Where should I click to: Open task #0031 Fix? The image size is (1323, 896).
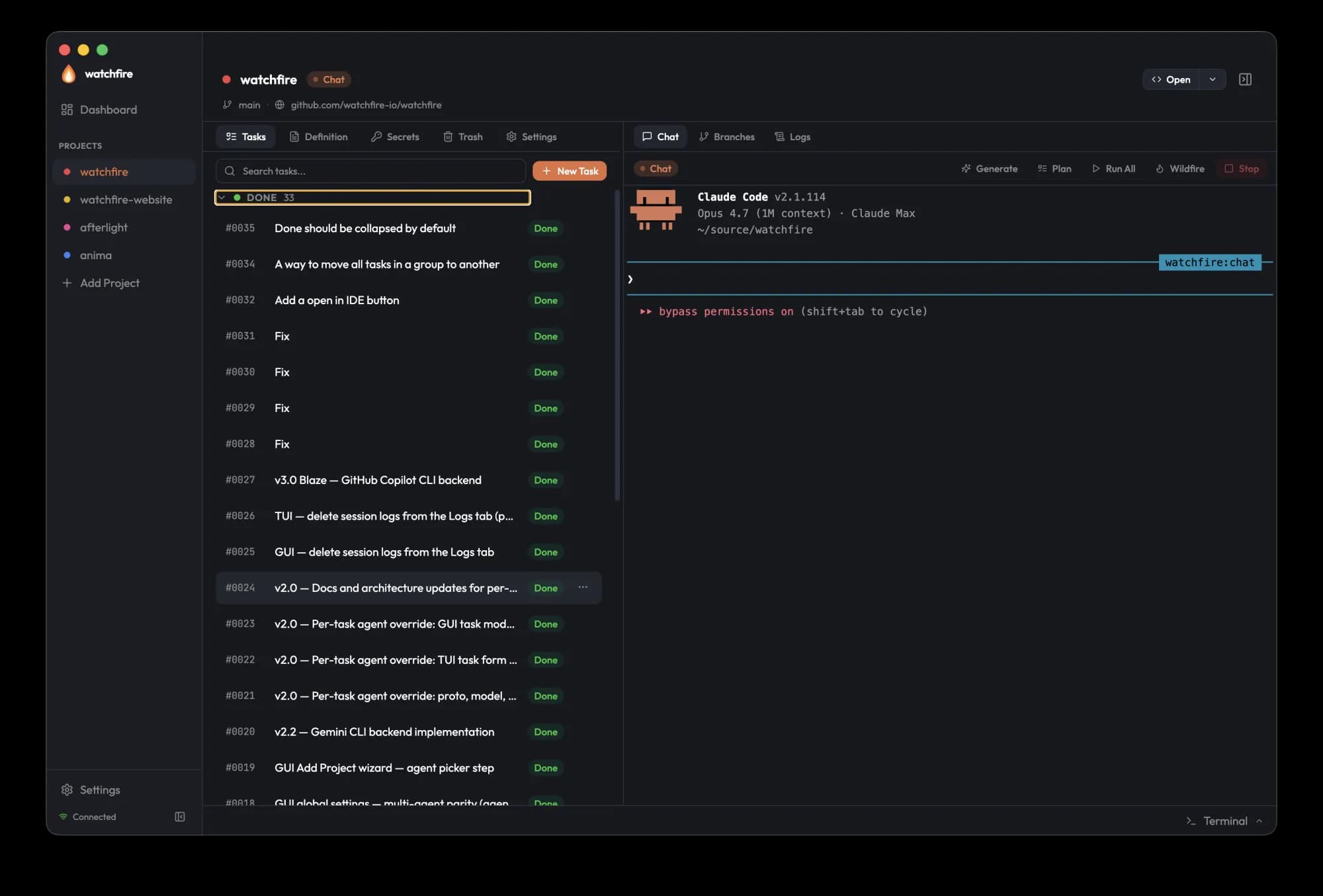pyautogui.click(x=409, y=337)
